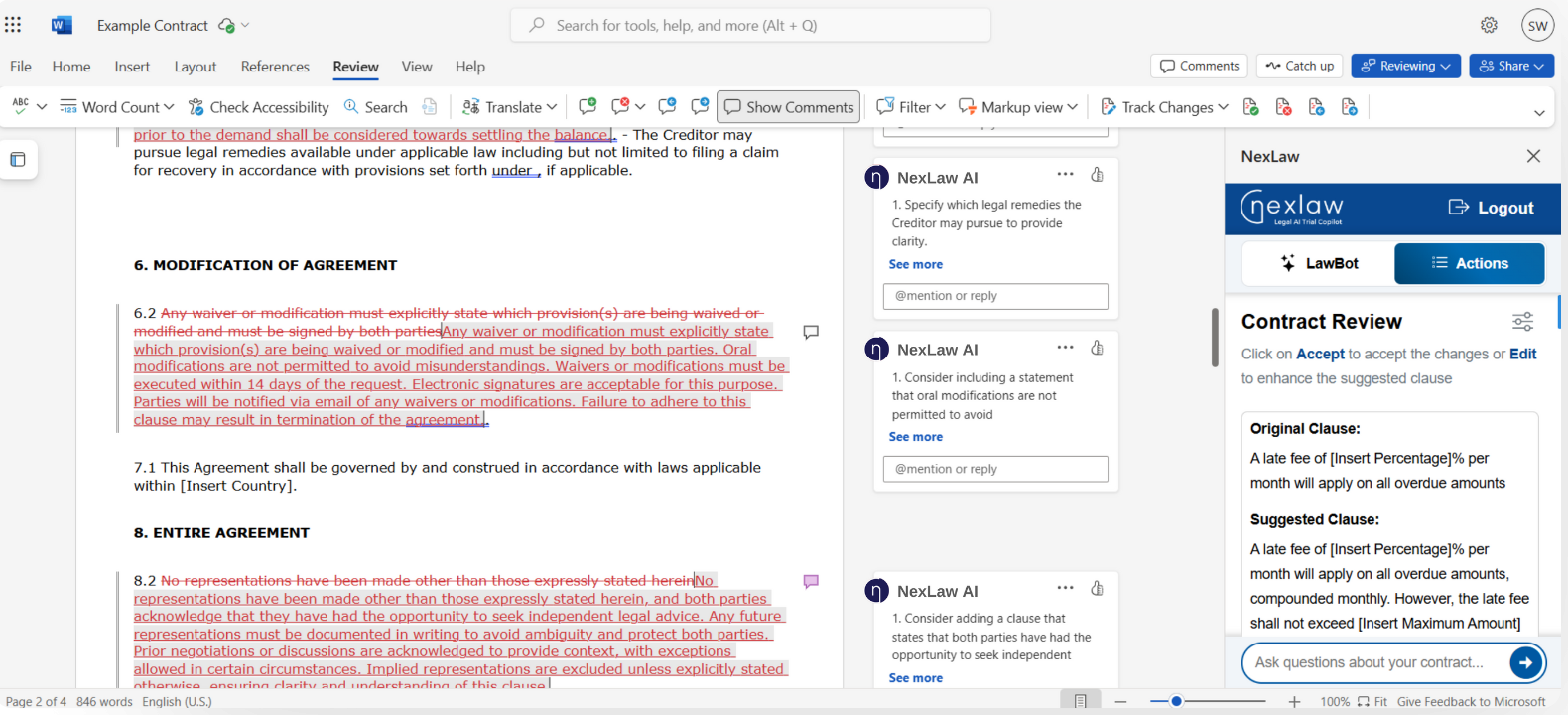Switch to the References tab
Viewport: 1568px width, 715px height.
click(275, 67)
